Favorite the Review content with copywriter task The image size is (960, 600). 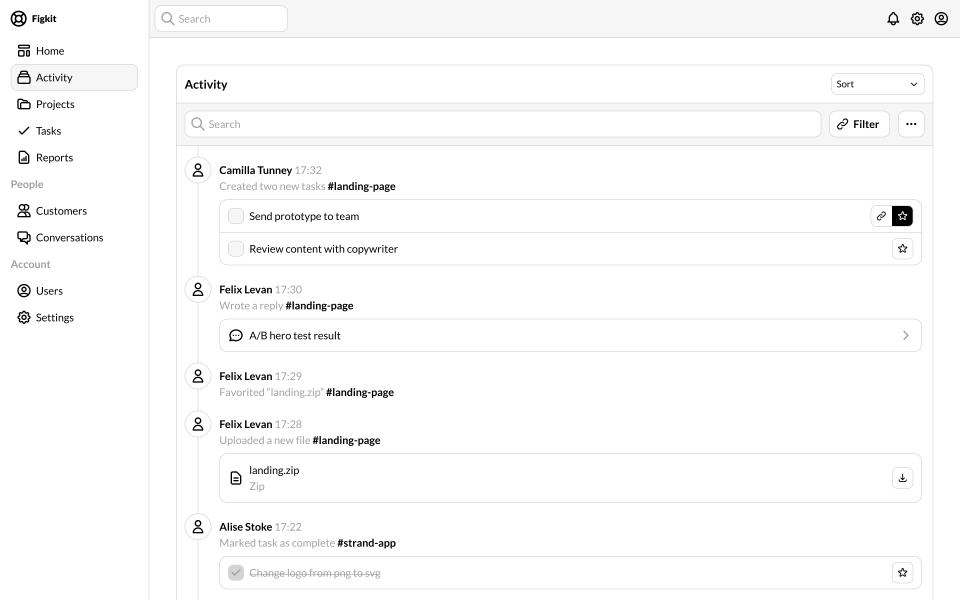(902, 249)
